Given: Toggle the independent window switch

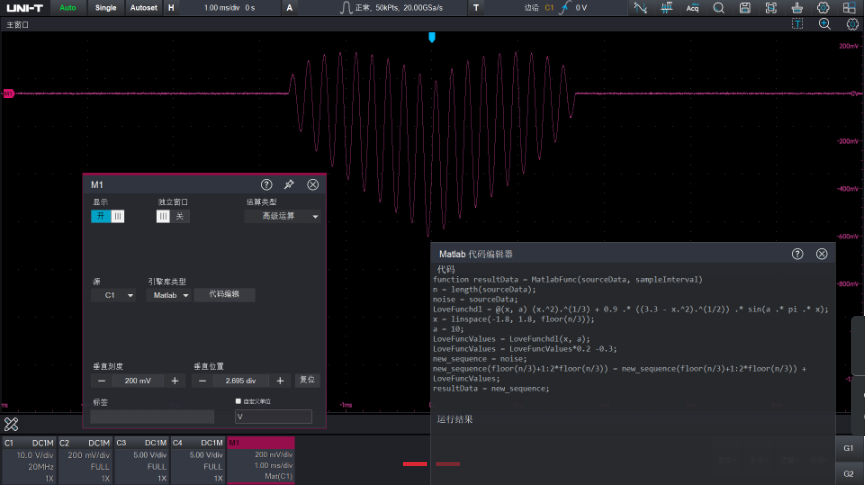Looking at the screenshot, I should click(173, 216).
